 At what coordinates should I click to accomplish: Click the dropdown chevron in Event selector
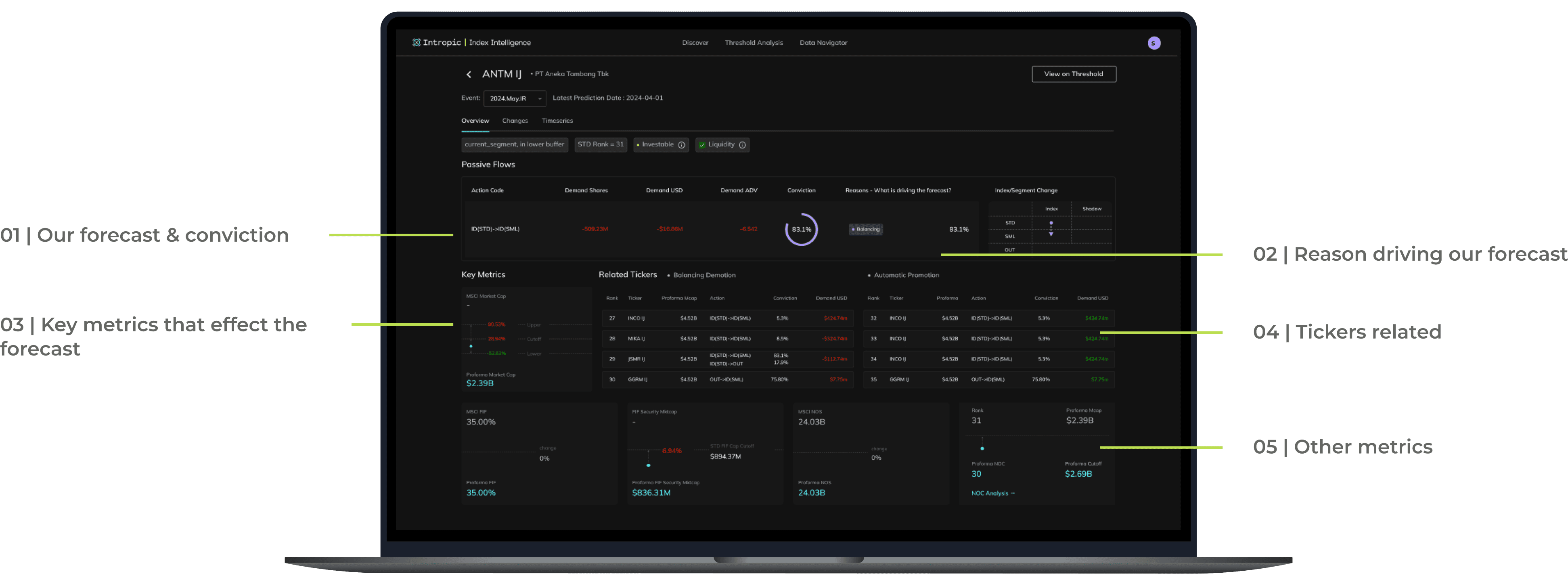[x=539, y=98]
